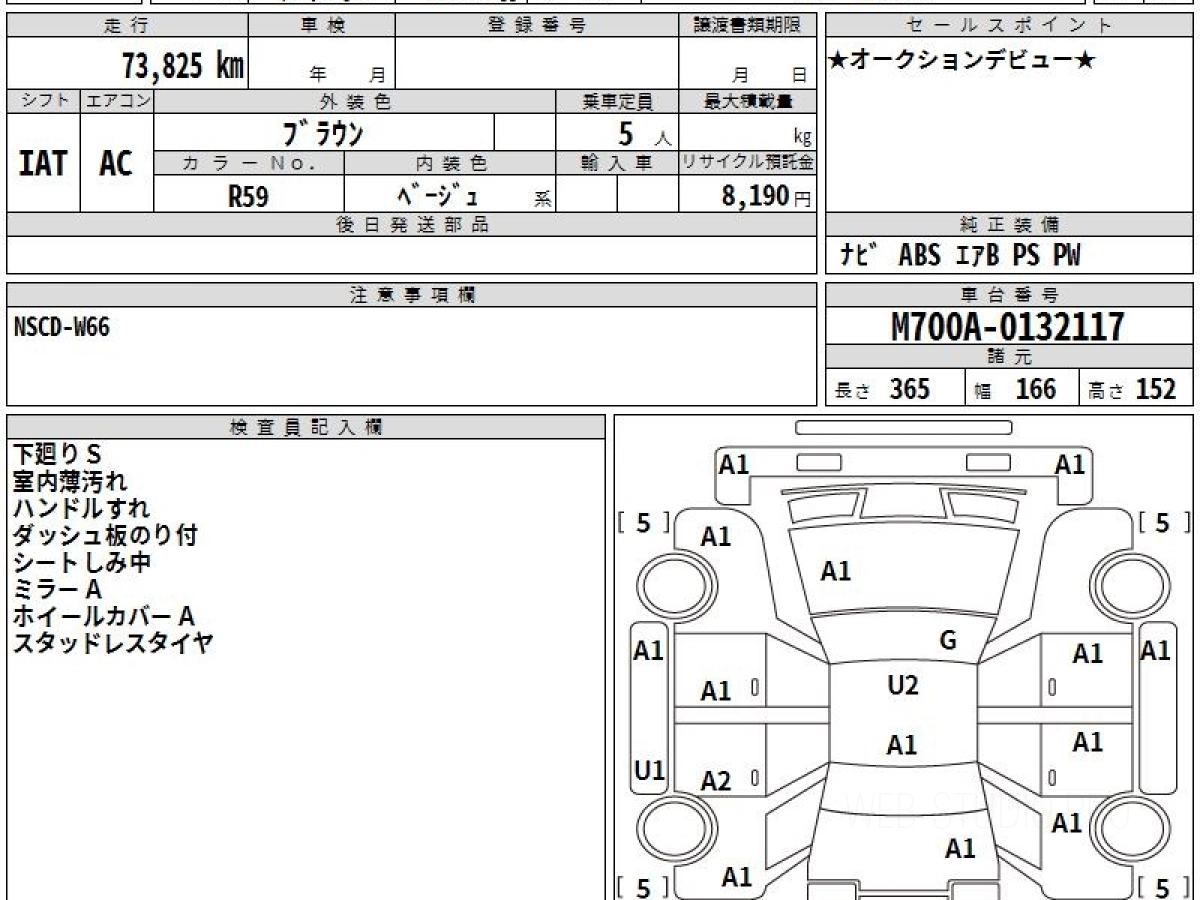
Task: Click the exterior color ブラウン
Action: point(324,132)
